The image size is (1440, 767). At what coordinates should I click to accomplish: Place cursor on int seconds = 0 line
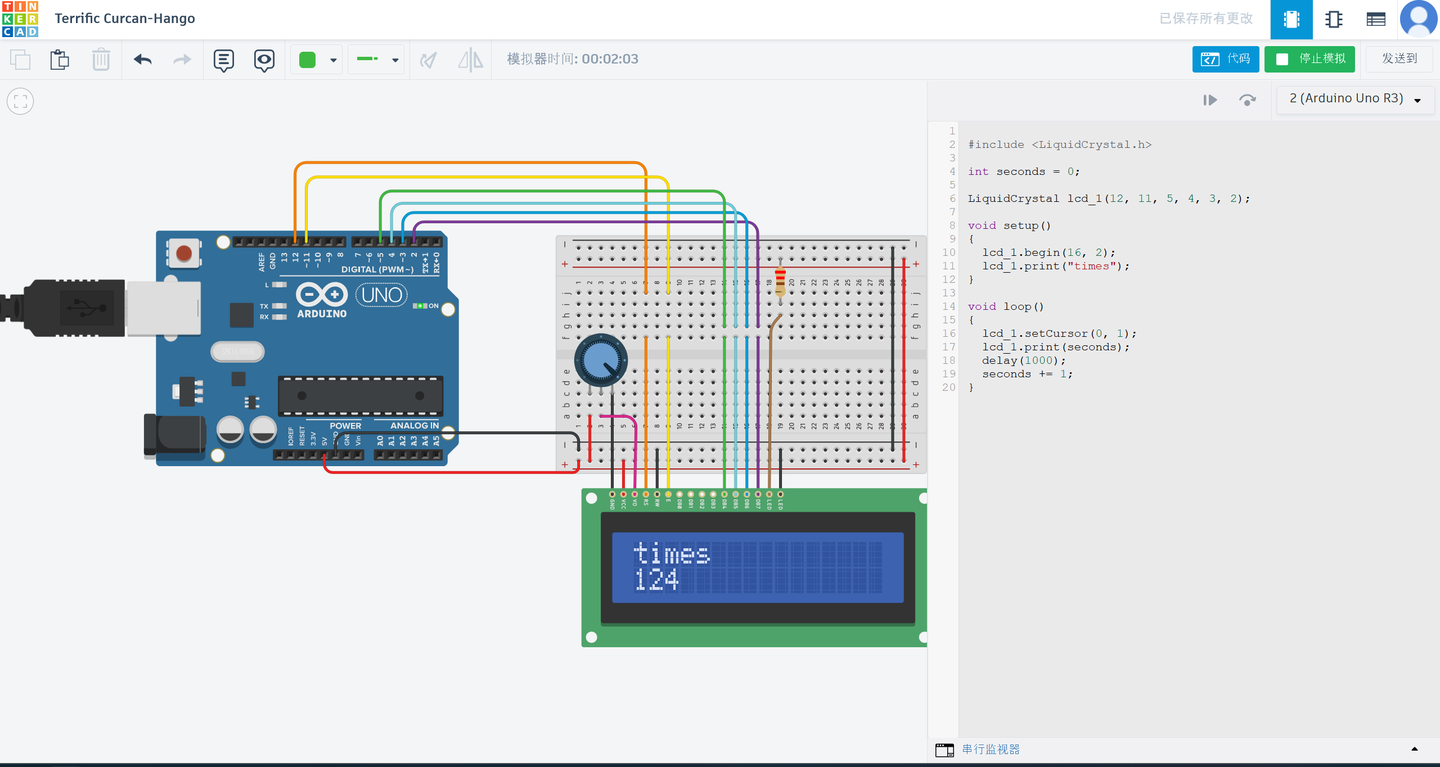1024,172
